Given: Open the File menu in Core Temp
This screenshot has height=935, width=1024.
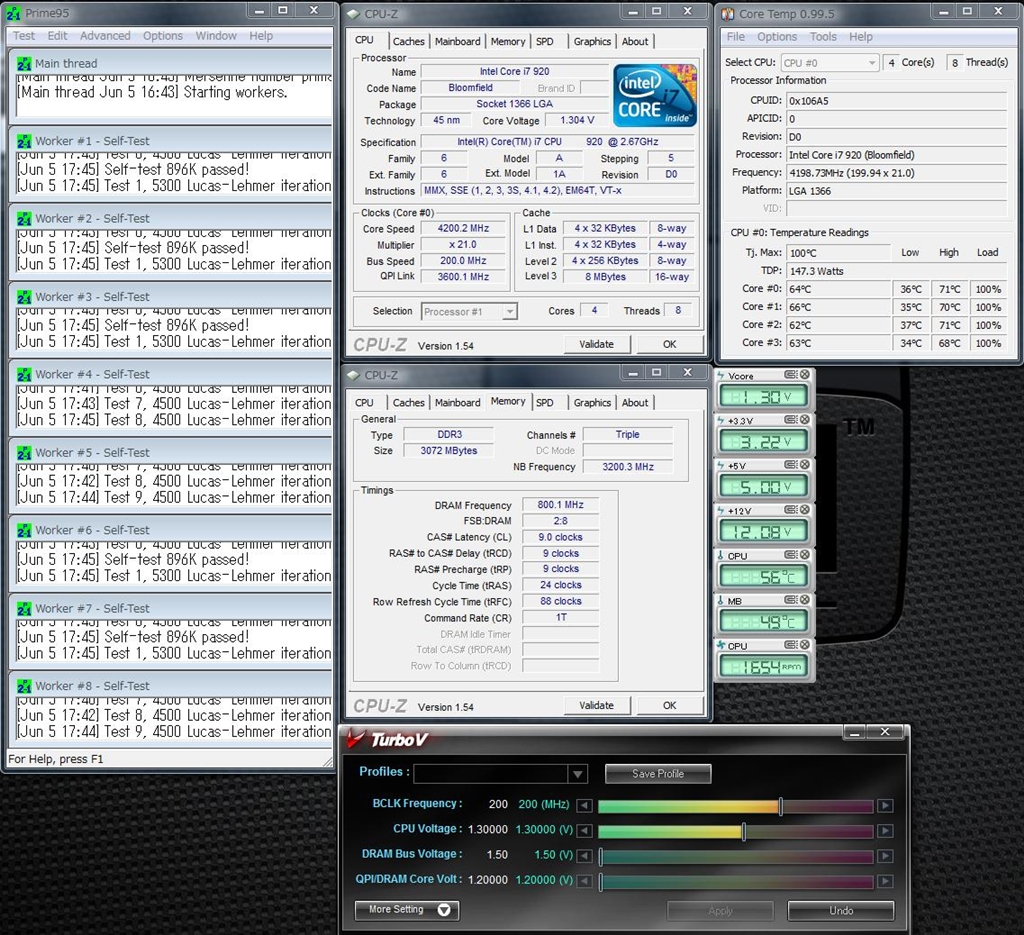Looking at the screenshot, I should pos(735,37).
